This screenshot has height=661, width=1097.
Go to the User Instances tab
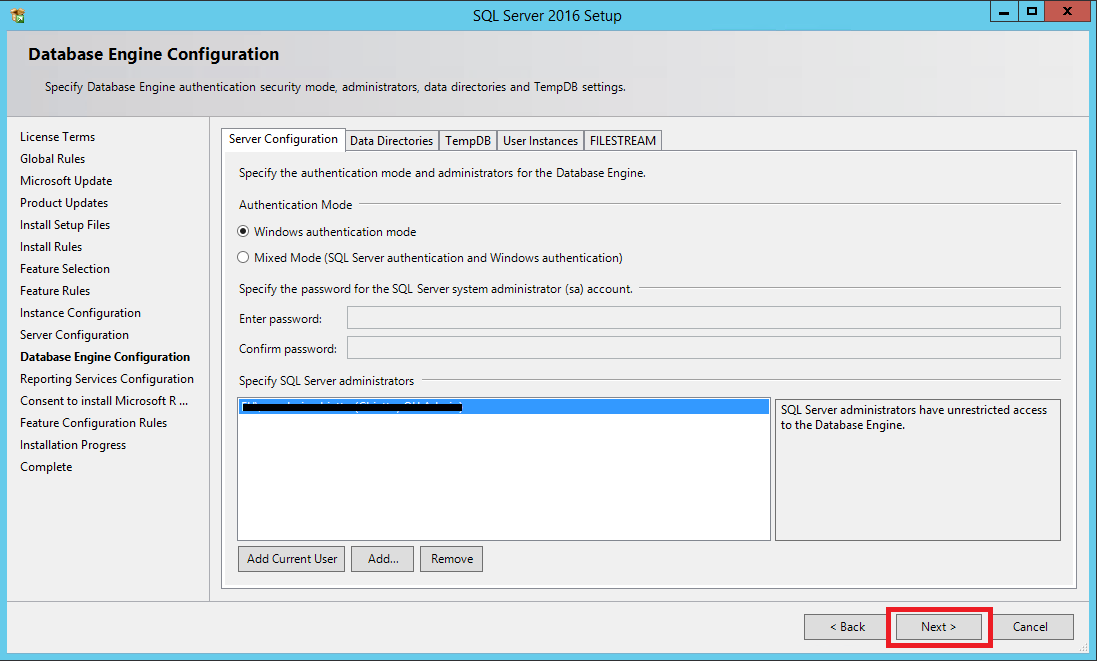(x=540, y=141)
